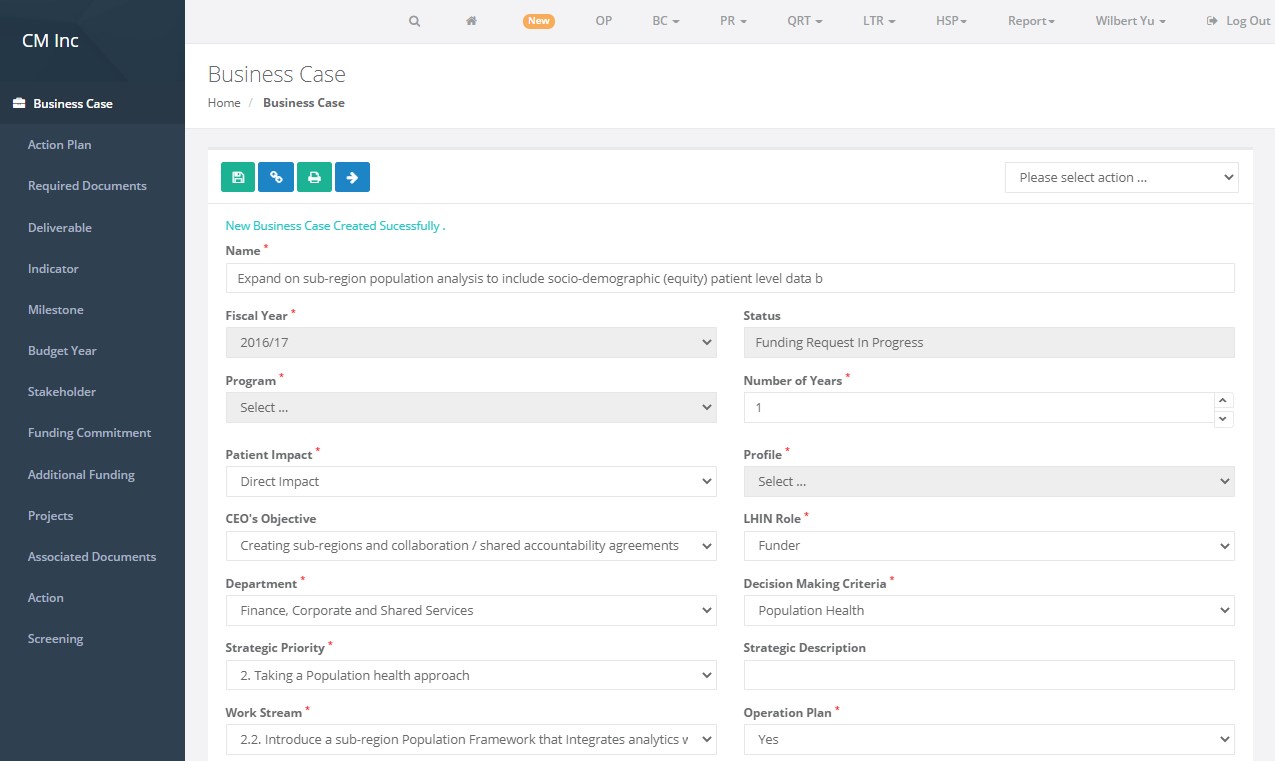Click the blue link icon button

click(276, 177)
